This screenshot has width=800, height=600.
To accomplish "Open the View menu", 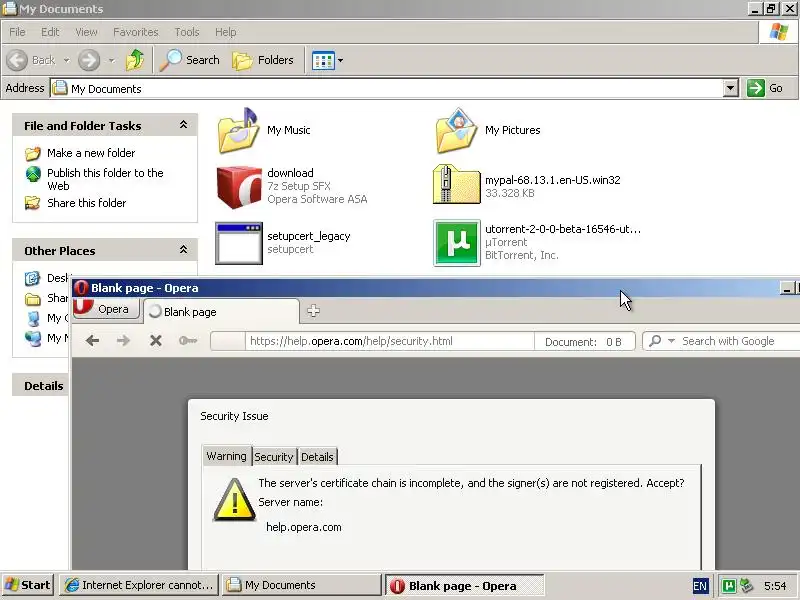I will (x=86, y=32).
